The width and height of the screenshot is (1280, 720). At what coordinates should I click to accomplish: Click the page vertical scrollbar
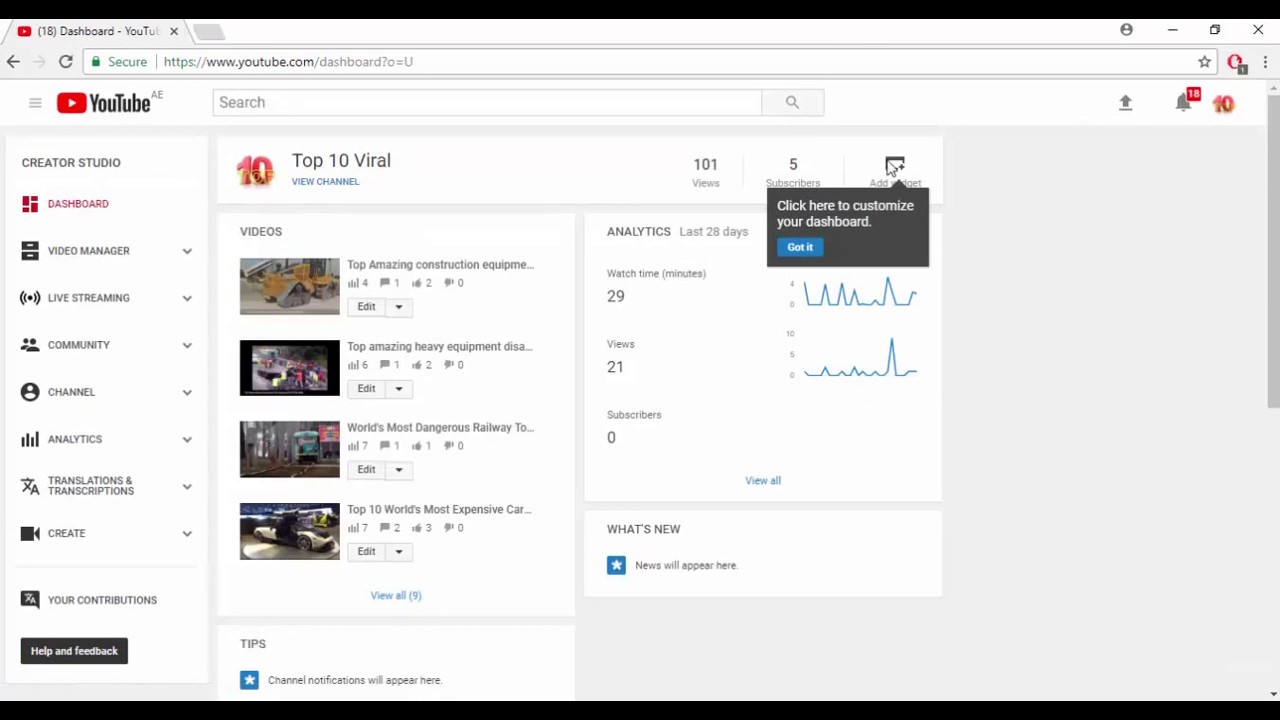(1273, 250)
